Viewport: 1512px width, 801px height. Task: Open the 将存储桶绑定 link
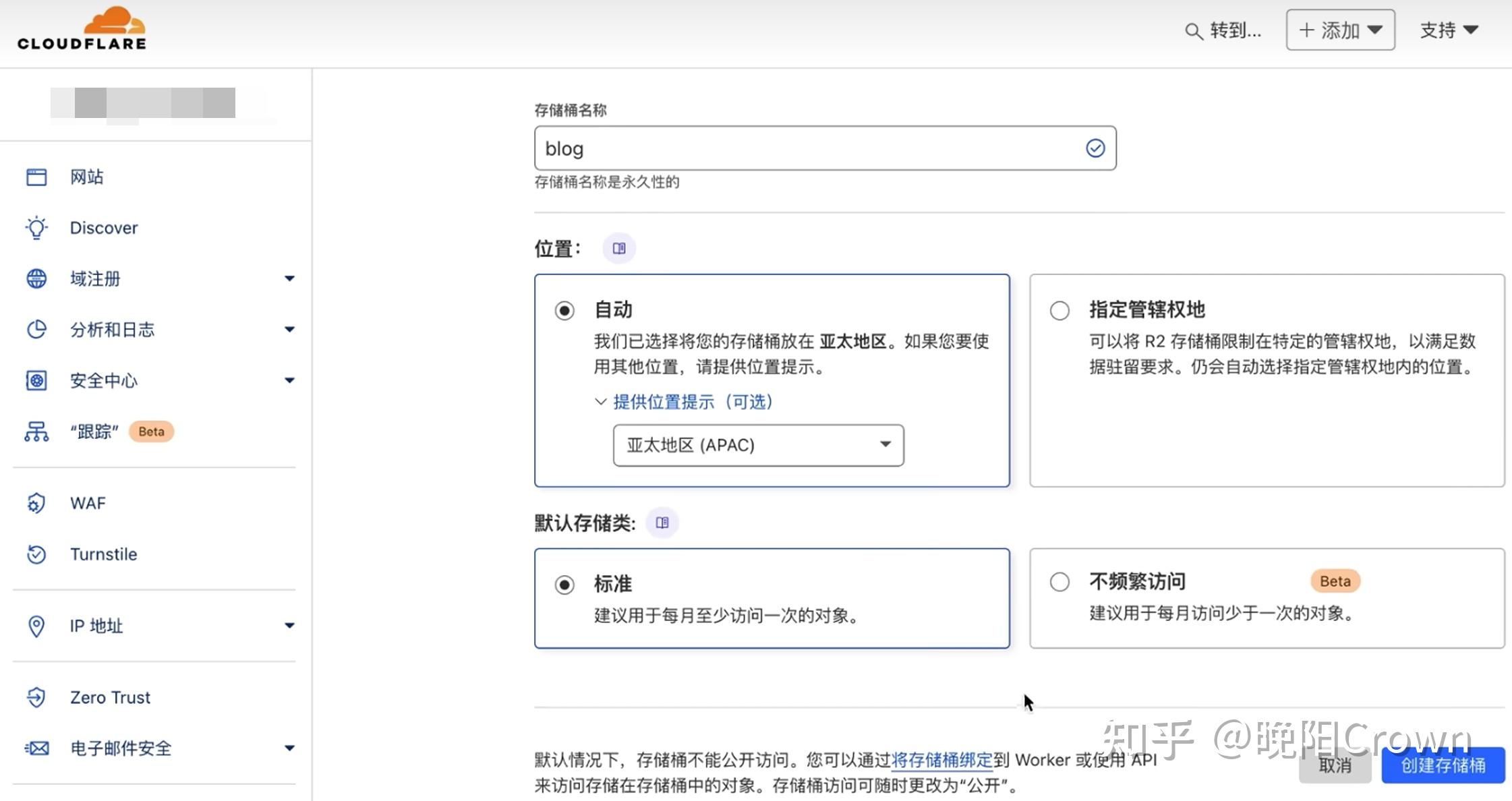[941, 759]
